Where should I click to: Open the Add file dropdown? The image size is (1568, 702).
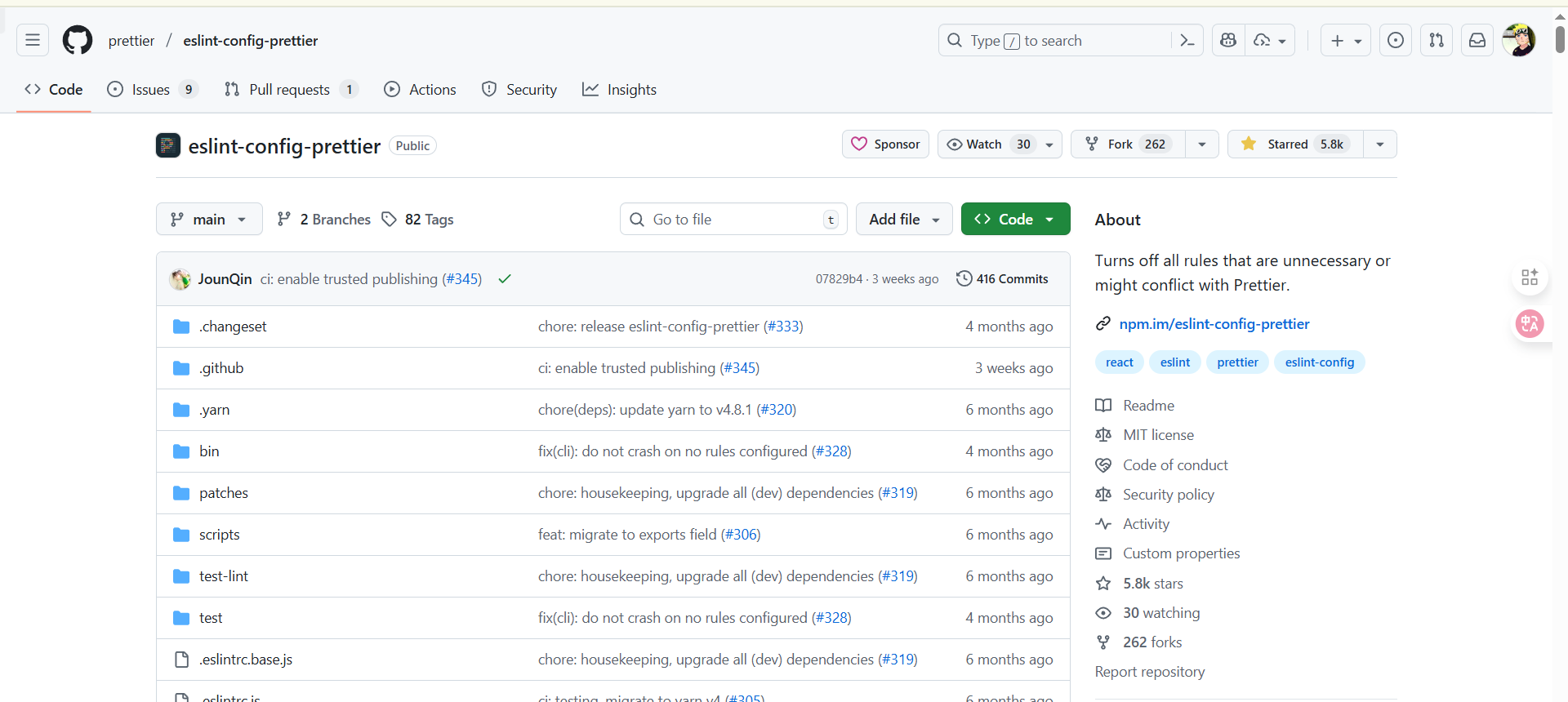pos(903,219)
